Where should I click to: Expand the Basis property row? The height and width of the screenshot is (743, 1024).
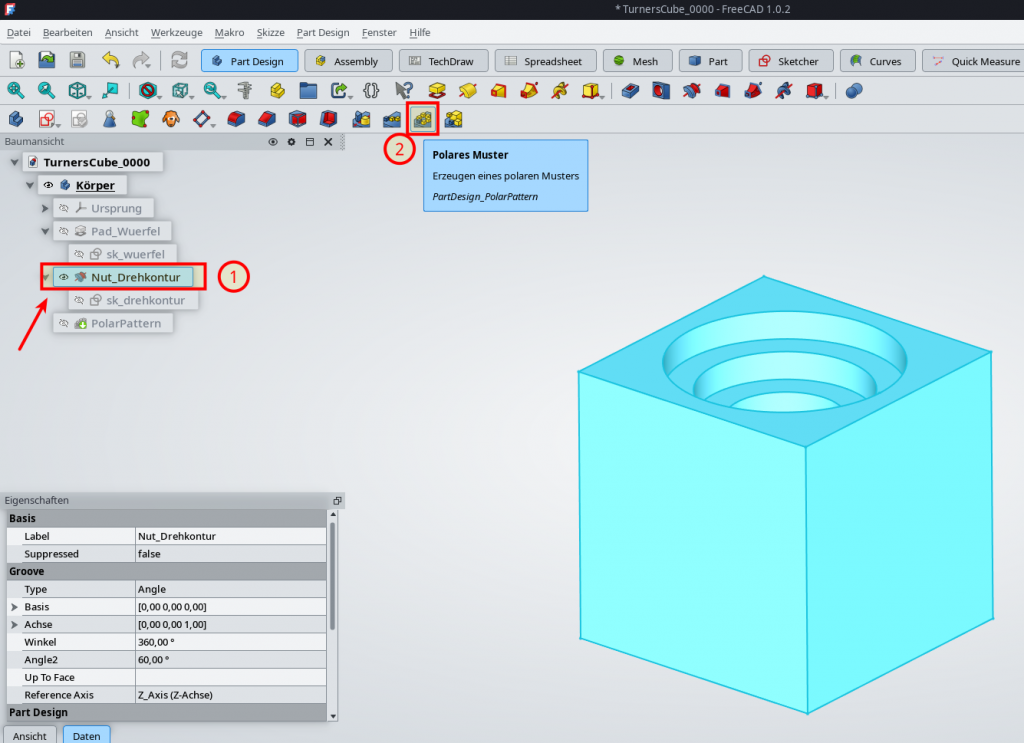tap(14, 607)
